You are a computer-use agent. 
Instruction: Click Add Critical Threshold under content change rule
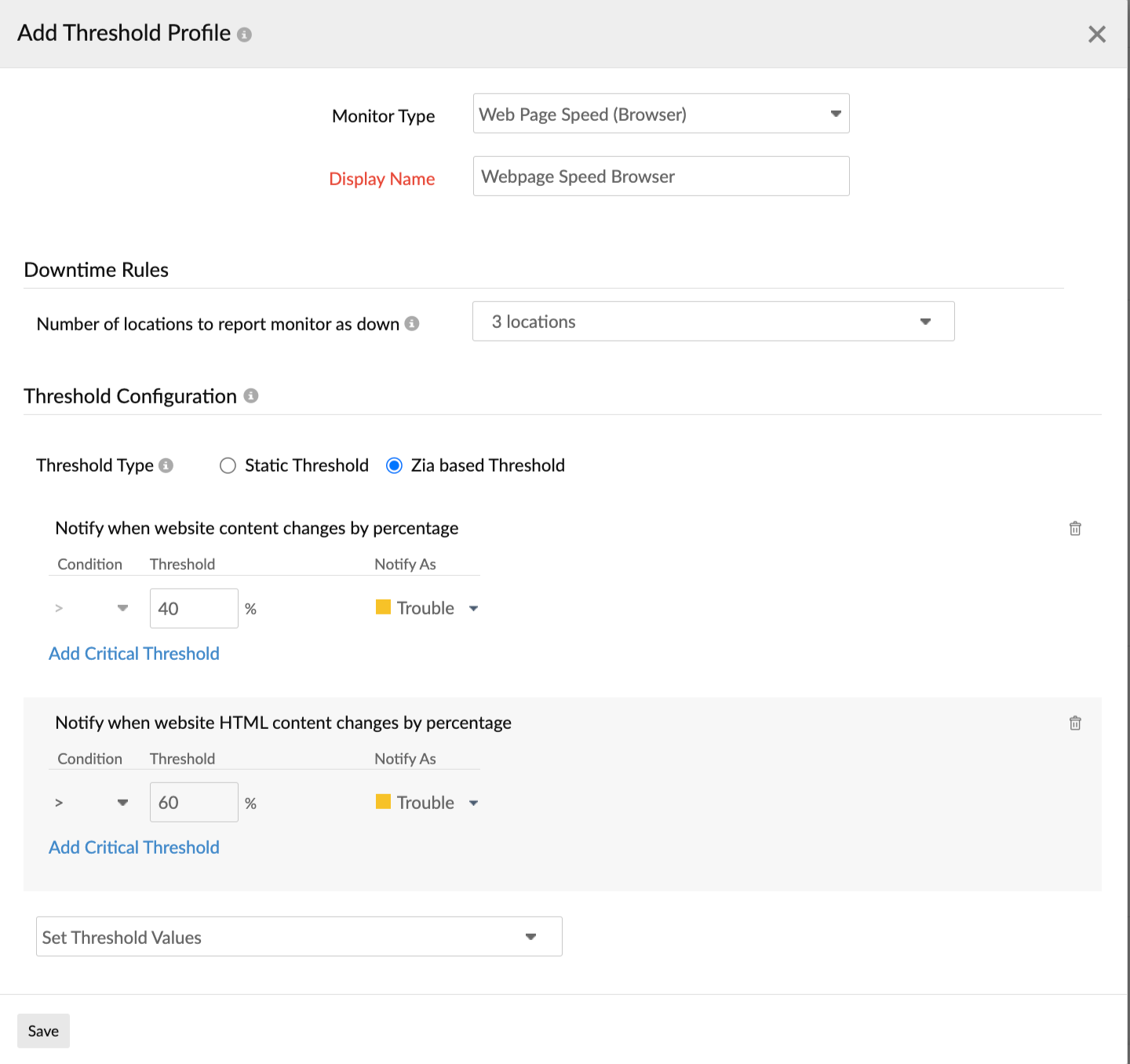pyautogui.click(x=133, y=653)
